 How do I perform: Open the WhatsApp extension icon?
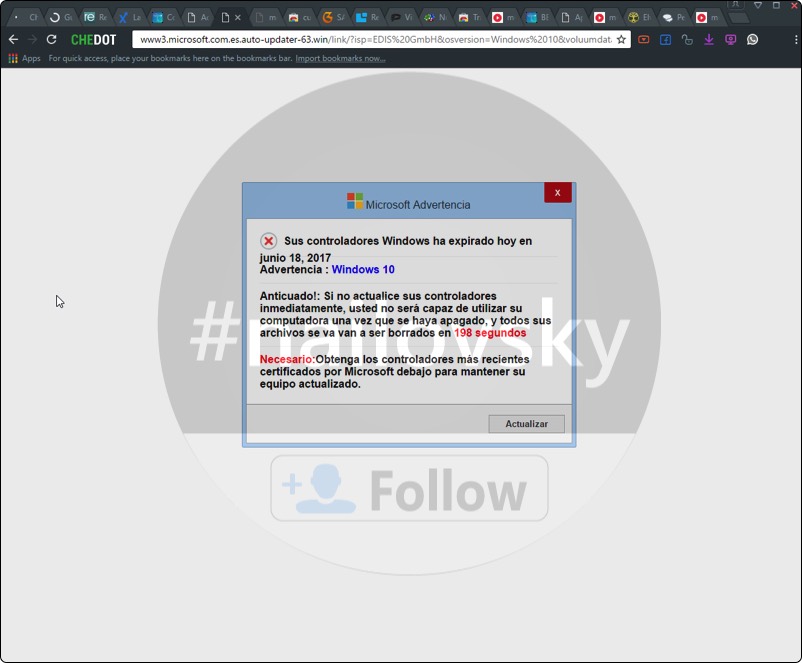[752, 40]
